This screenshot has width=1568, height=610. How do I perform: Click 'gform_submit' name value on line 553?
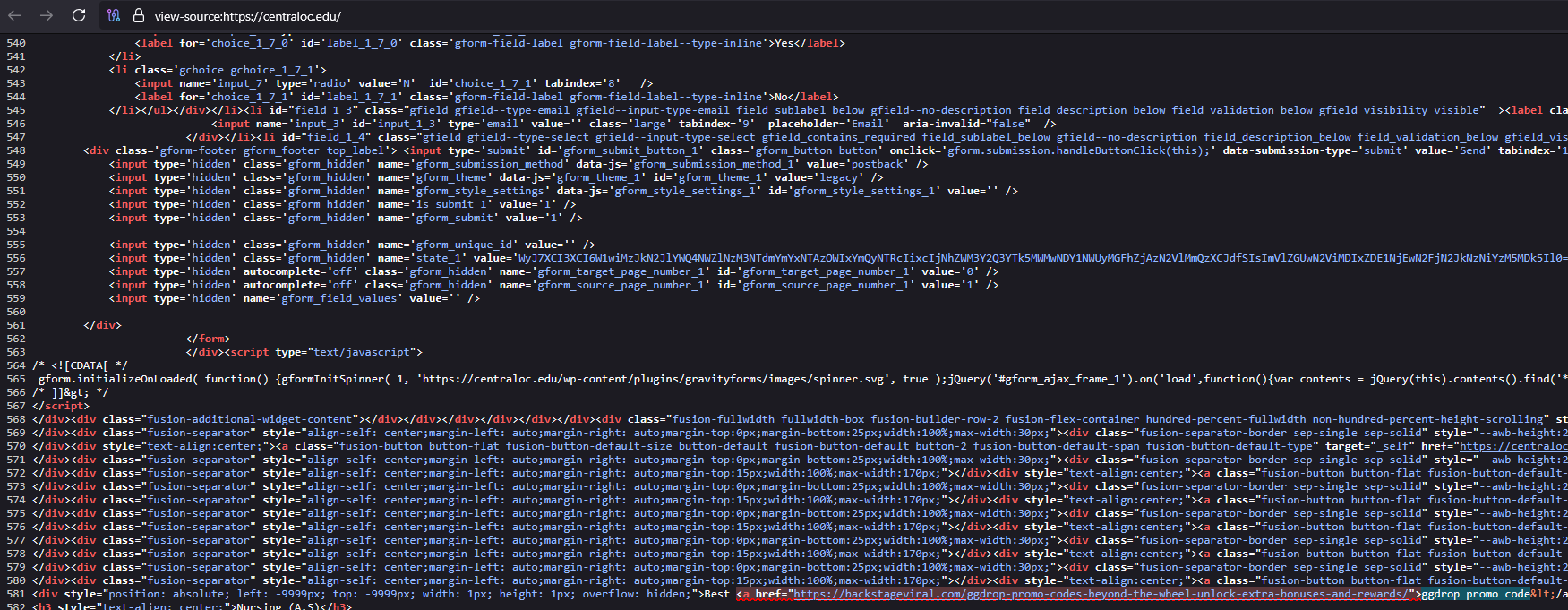(455, 218)
